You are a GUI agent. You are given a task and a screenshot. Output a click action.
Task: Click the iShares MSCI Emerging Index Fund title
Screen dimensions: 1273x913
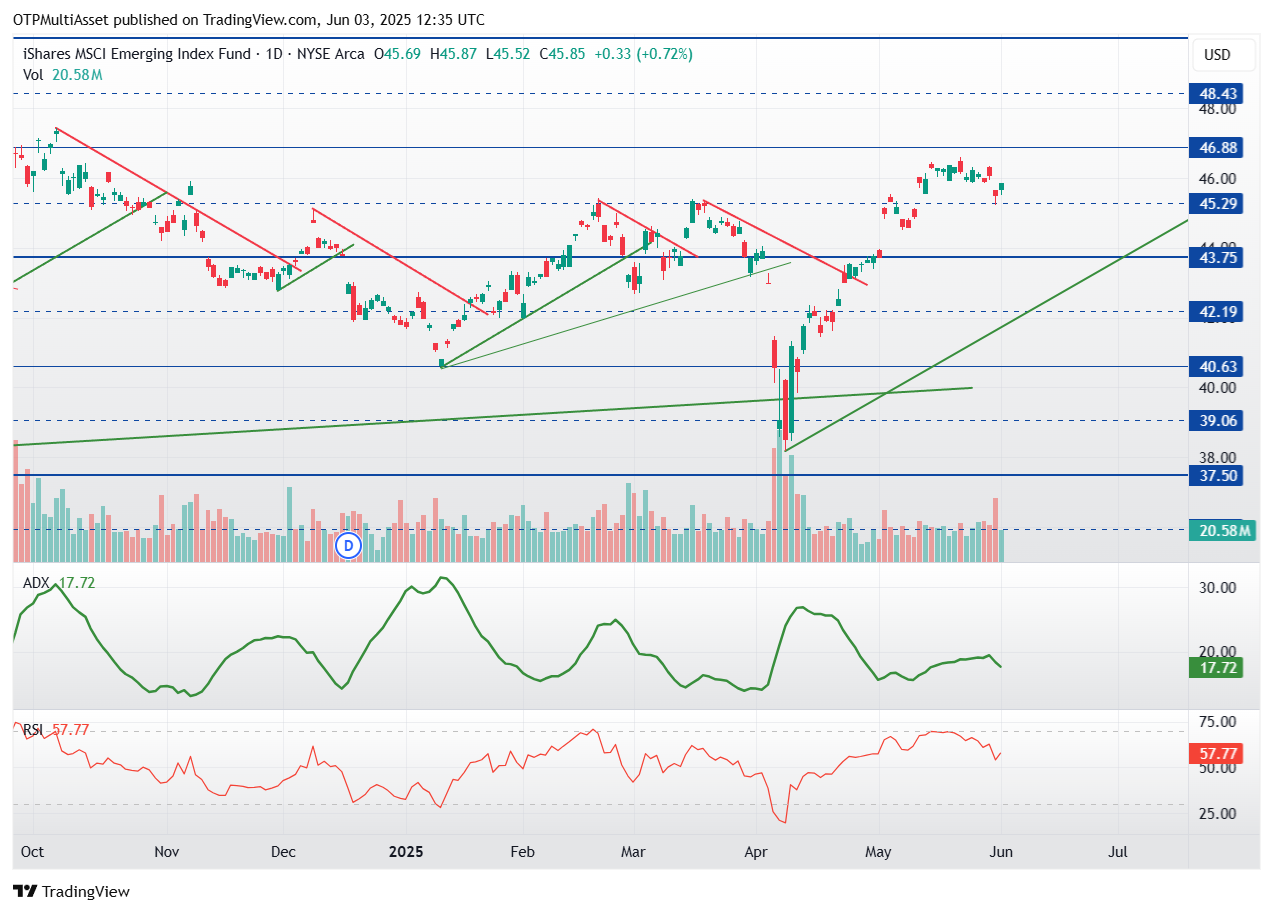(x=137, y=54)
